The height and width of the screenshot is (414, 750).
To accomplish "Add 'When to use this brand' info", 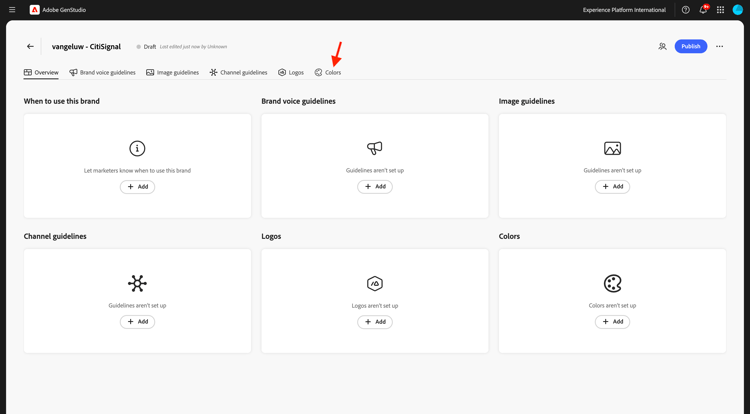I will click(x=137, y=187).
